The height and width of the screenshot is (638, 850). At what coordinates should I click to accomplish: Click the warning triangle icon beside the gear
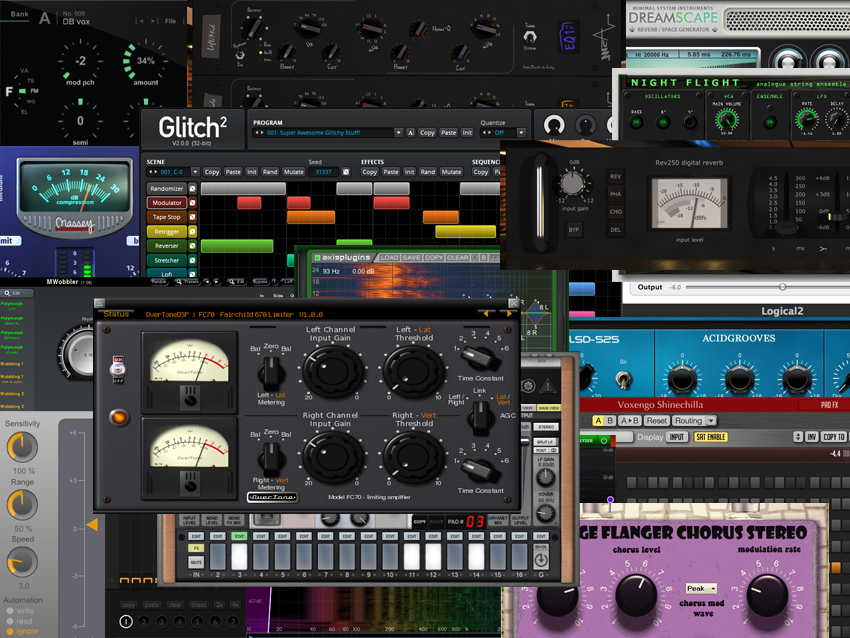[x=548, y=386]
